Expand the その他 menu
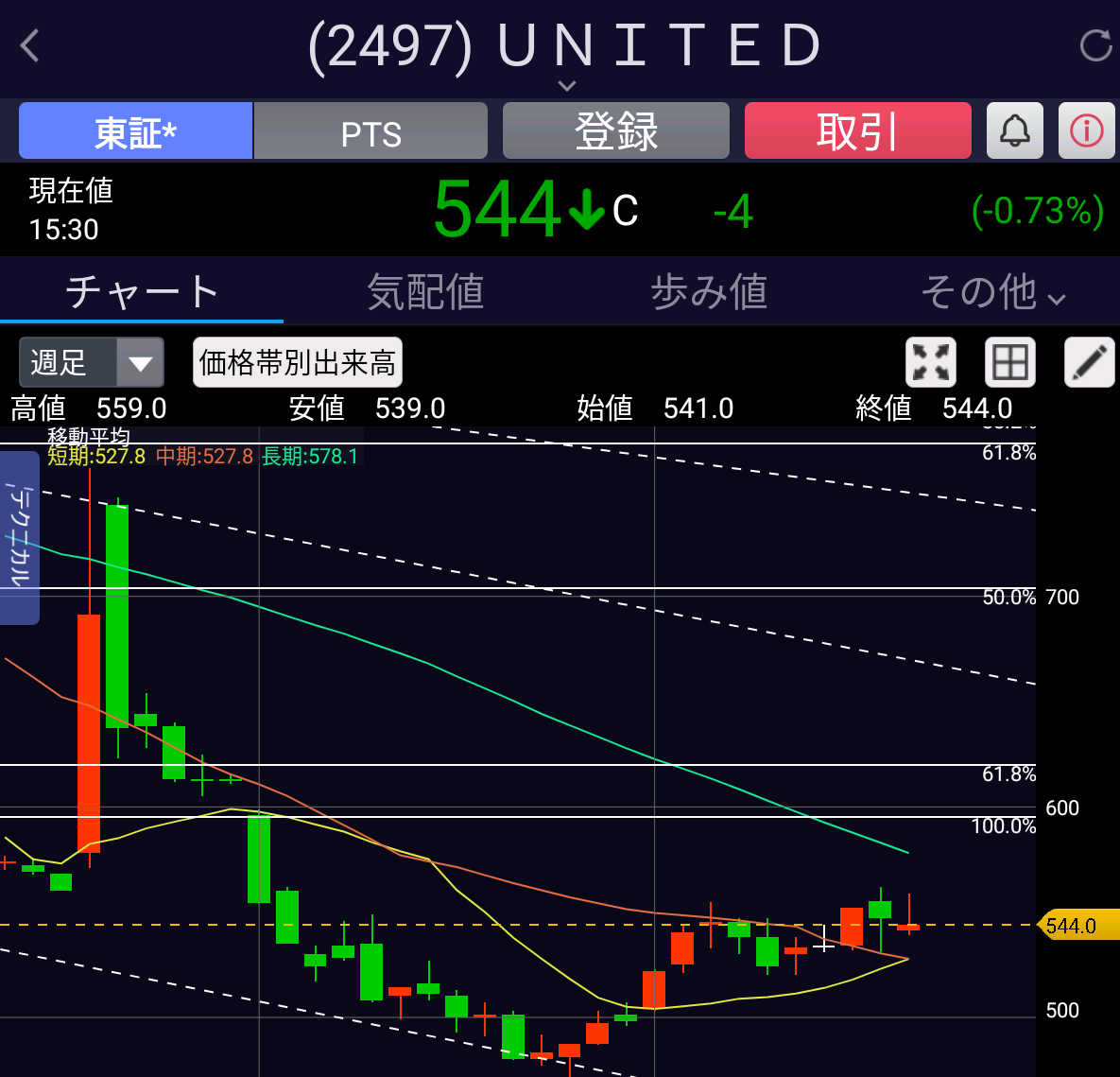 992,292
